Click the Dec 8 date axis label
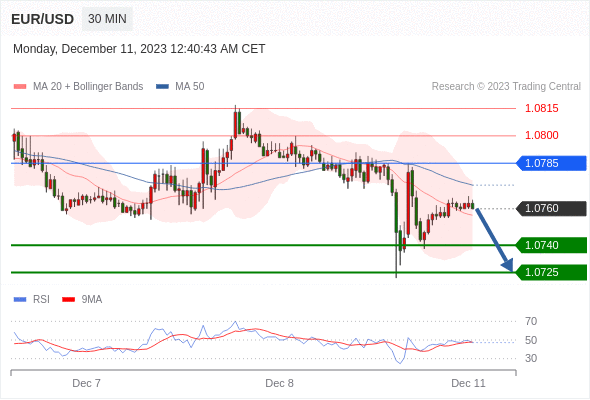 (x=279, y=383)
